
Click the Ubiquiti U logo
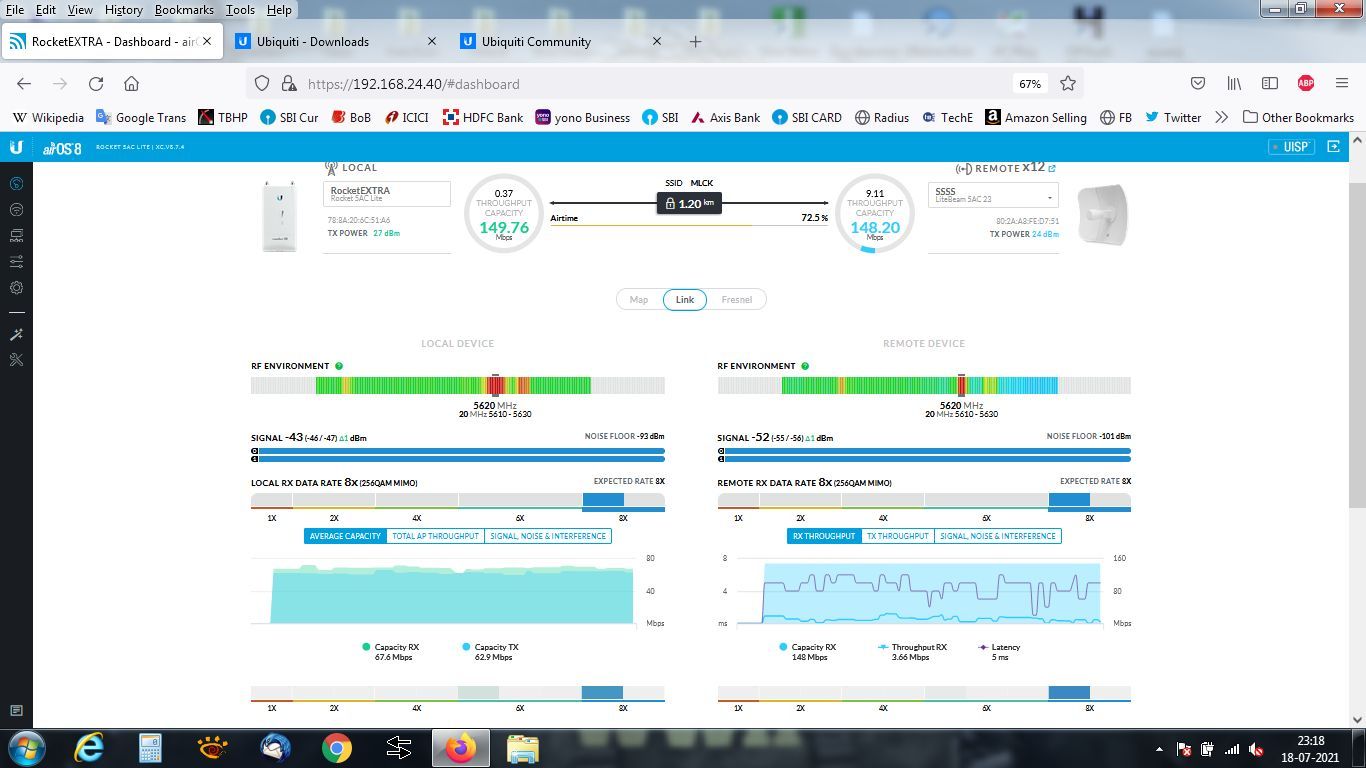click(16, 147)
